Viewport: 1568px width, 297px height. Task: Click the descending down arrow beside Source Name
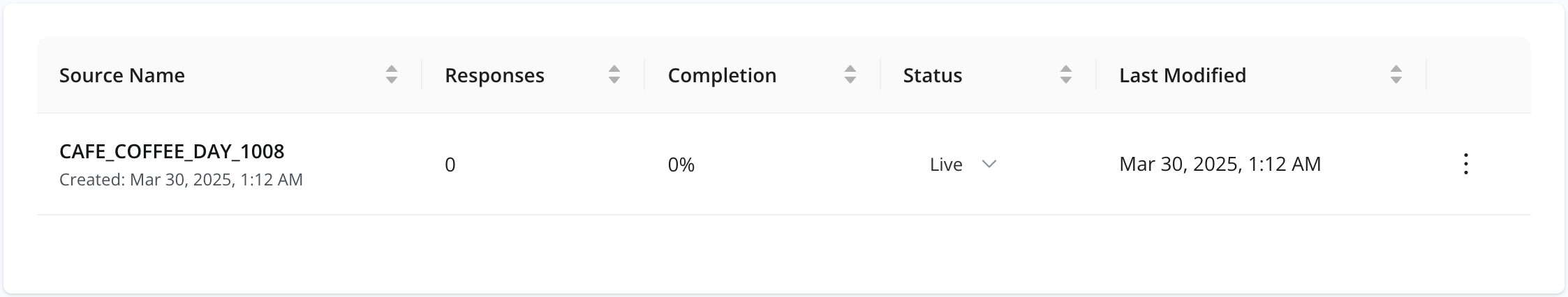(392, 80)
